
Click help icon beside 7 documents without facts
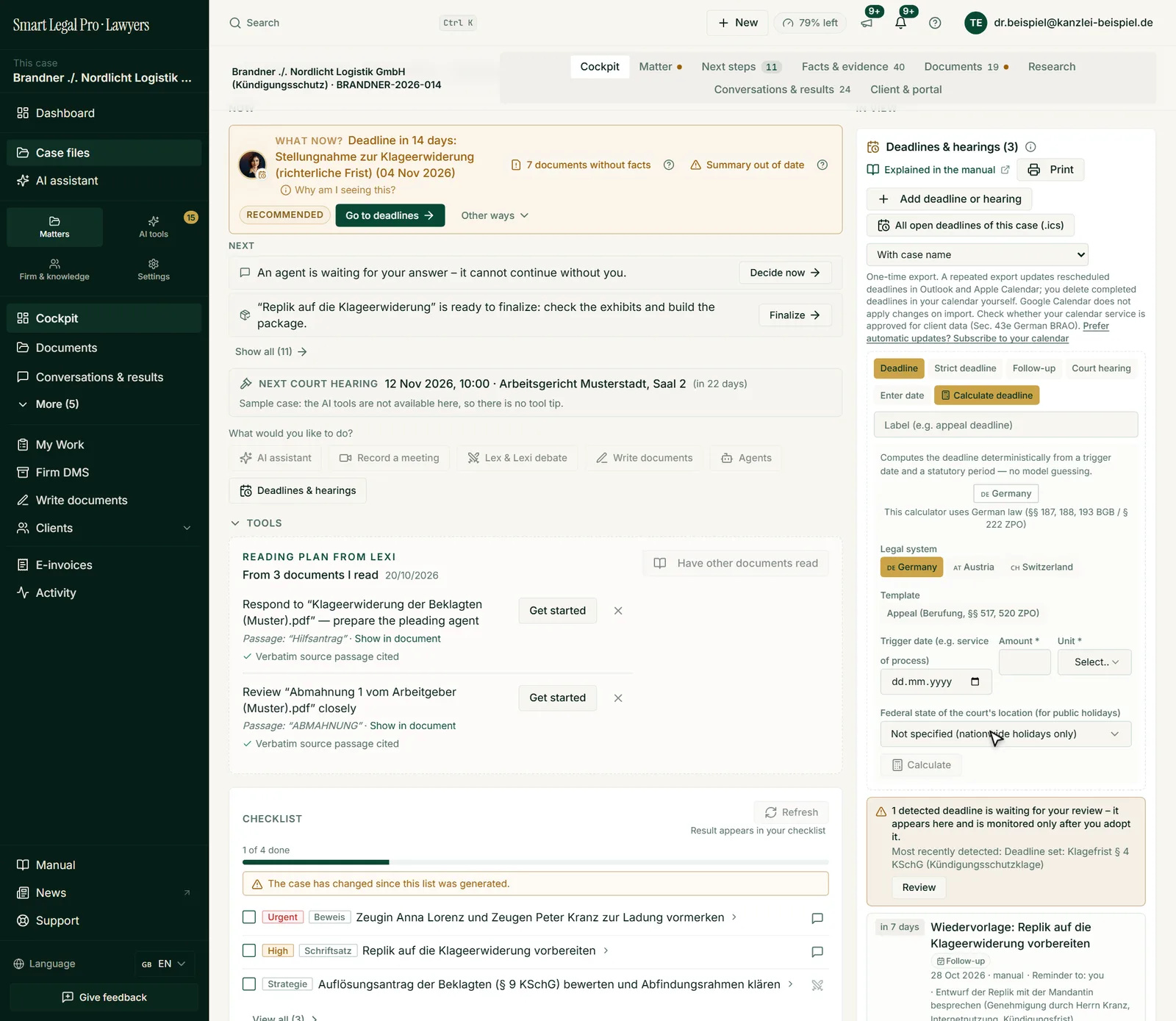point(669,165)
